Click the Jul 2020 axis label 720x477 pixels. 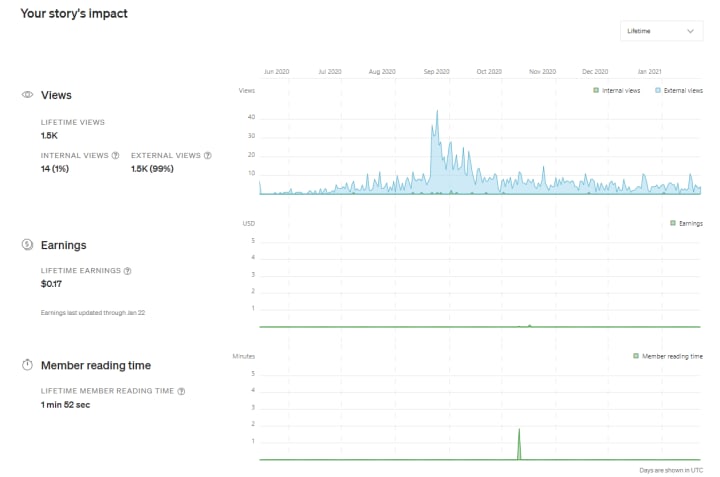pyautogui.click(x=330, y=72)
